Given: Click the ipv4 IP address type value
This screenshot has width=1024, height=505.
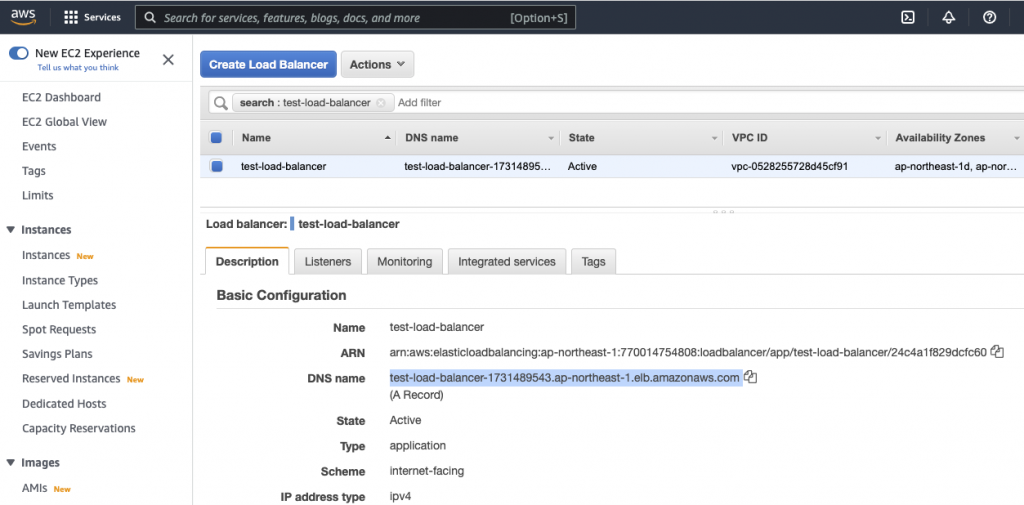Looking at the screenshot, I should [400, 497].
